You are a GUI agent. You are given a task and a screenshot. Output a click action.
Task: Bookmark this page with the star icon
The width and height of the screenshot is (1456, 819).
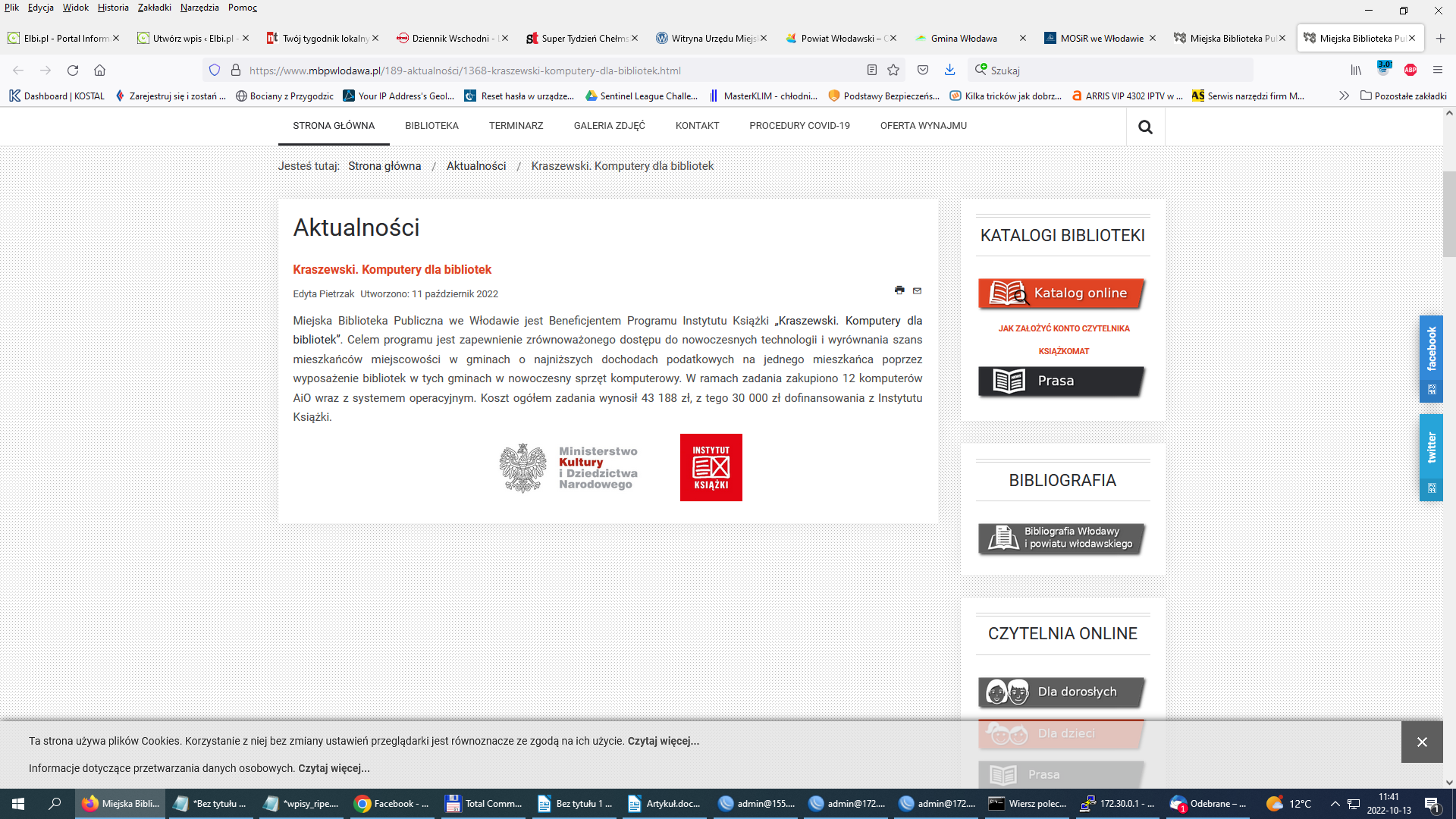pos(893,71)
